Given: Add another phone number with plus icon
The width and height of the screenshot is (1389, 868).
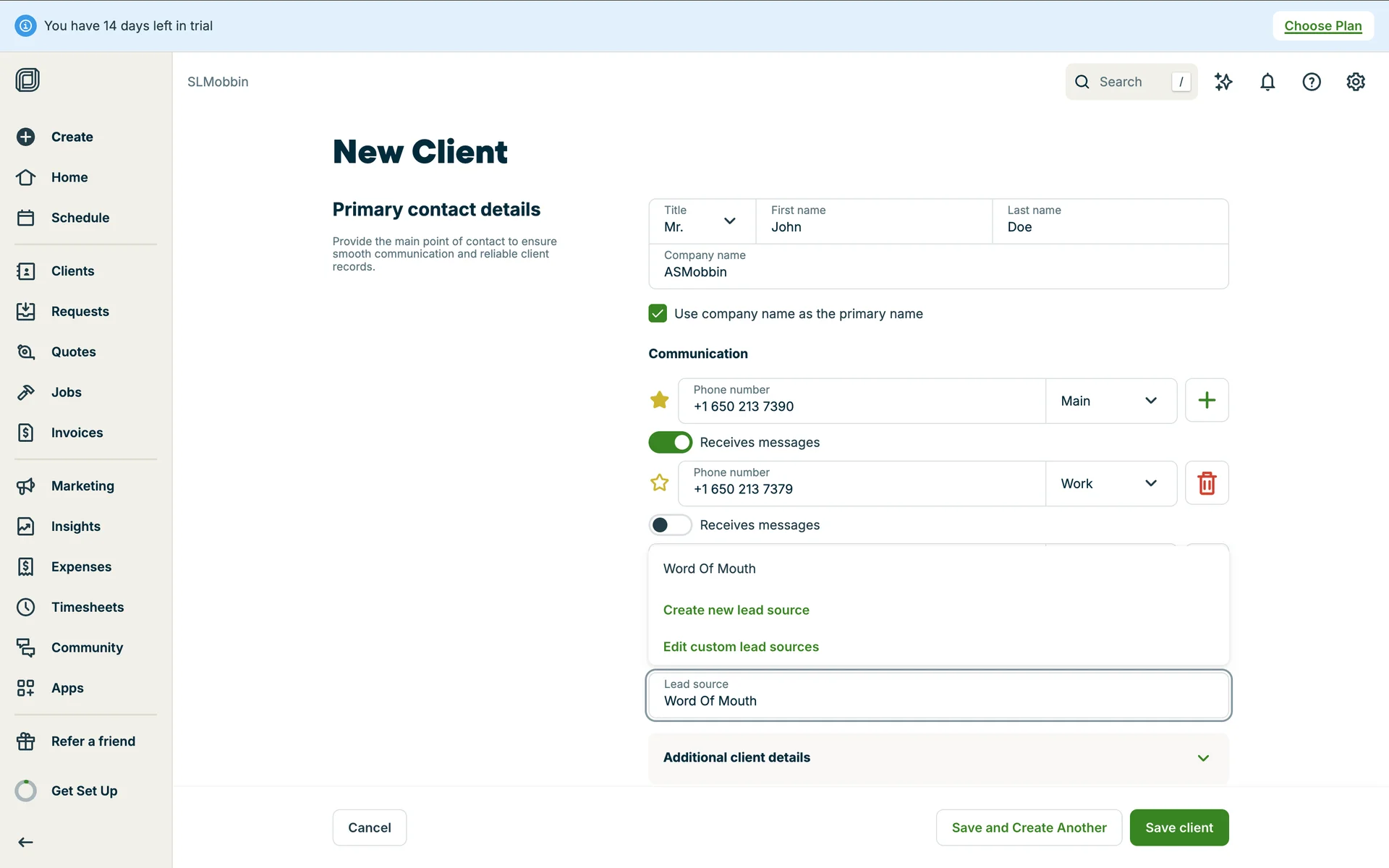Looking at the screenshot, I should coord(1206,400).
